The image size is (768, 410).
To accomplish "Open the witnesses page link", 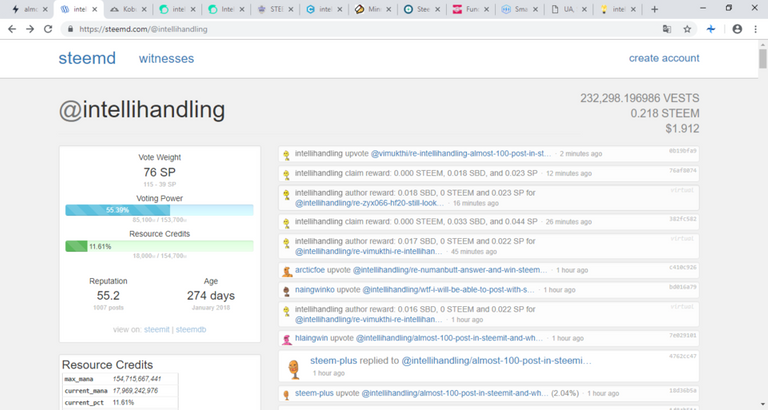I will point(166,59).
